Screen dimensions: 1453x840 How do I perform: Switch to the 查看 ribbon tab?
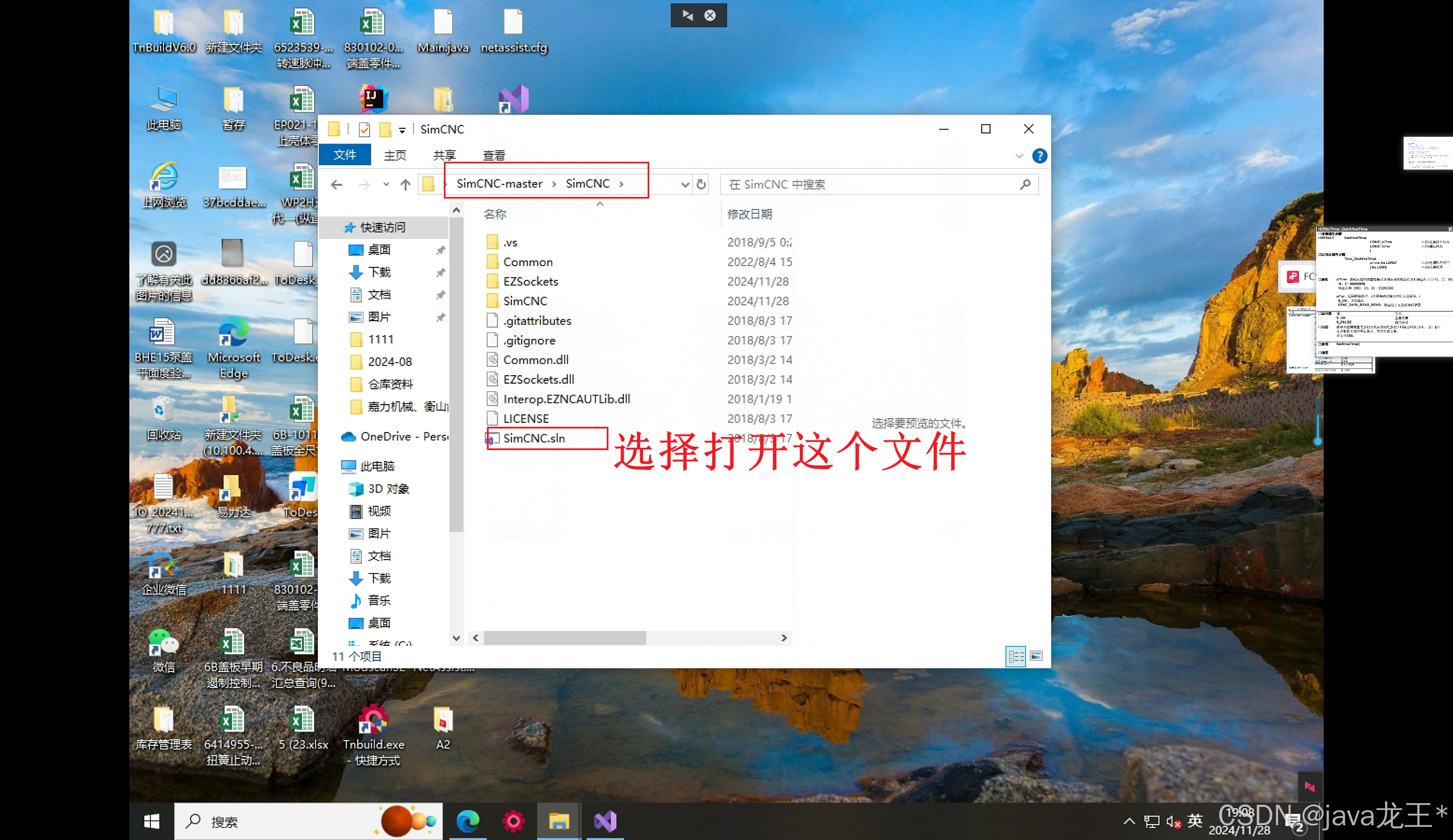coord(494,155)
